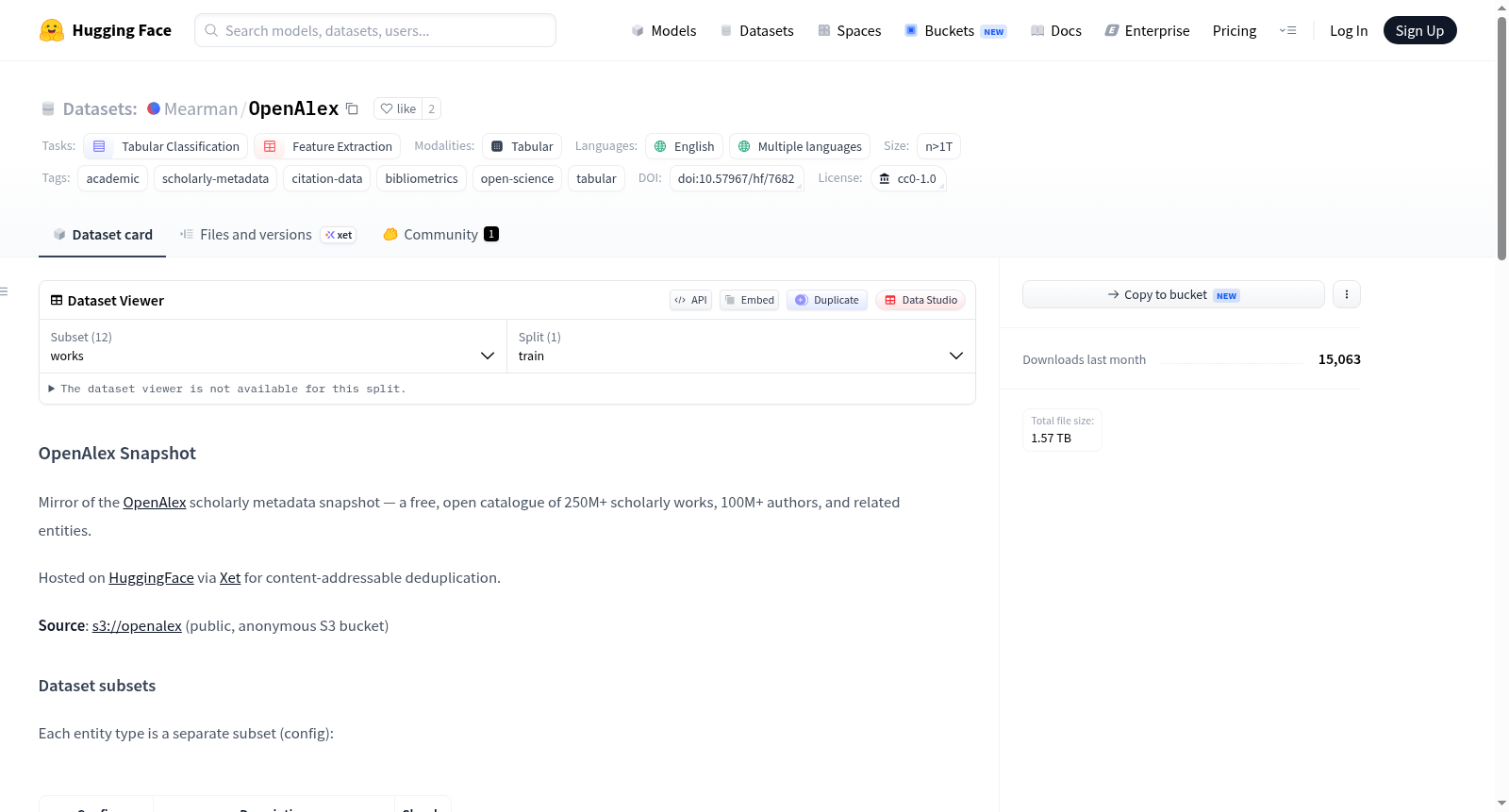The image size is (1509, 812).
Task: Select the Tabular Classification task tag
Action: [x=166, y=146]
